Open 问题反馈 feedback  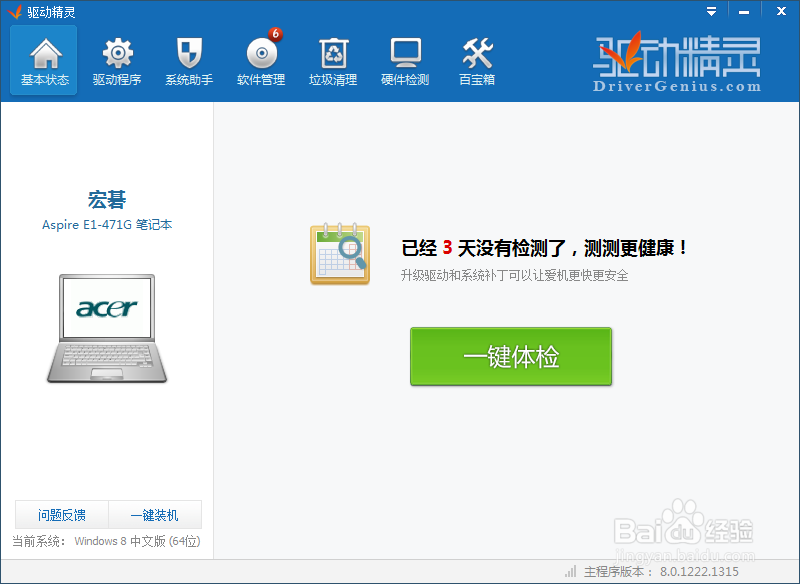coord(64,514)
